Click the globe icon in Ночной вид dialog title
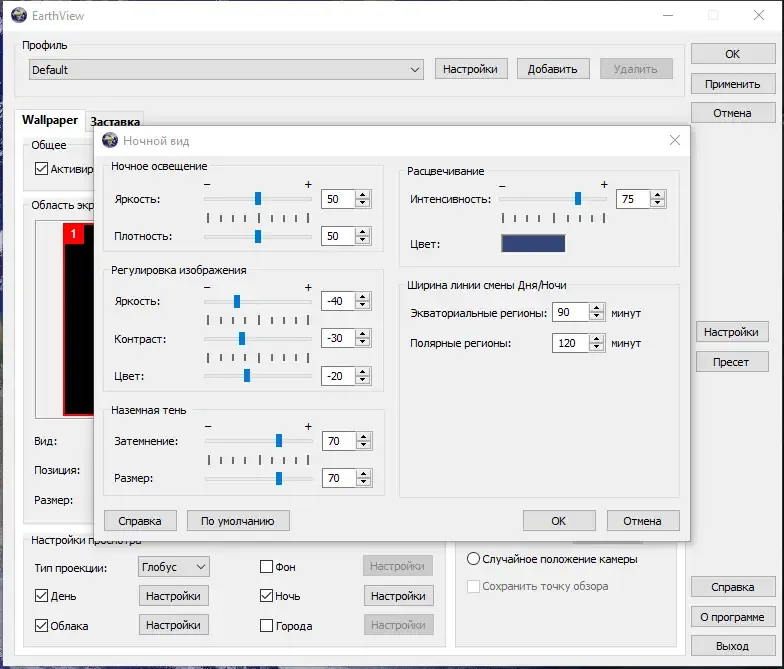 (x=110, y=140)
